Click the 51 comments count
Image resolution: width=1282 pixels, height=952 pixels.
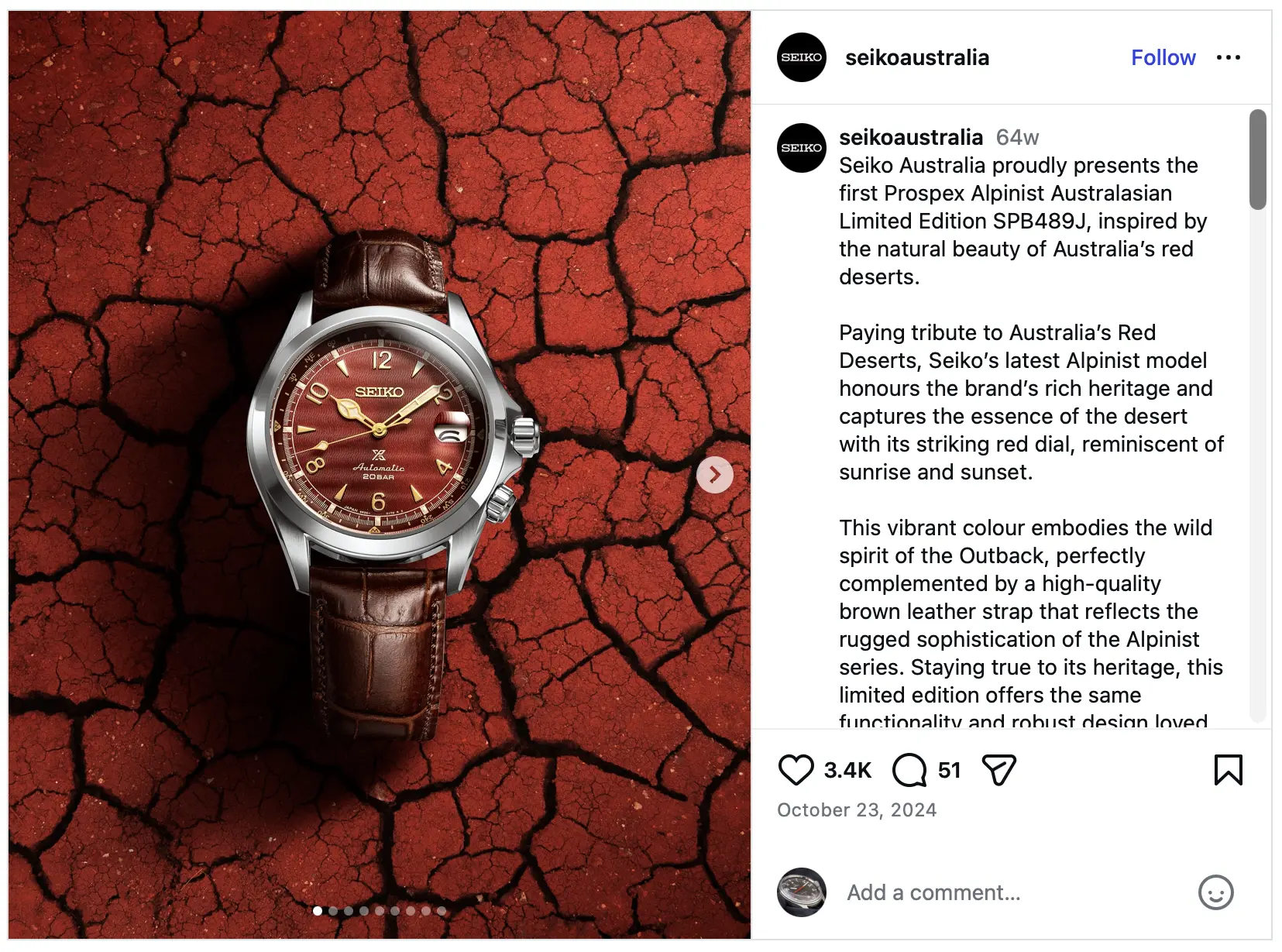tap(949, 770)
